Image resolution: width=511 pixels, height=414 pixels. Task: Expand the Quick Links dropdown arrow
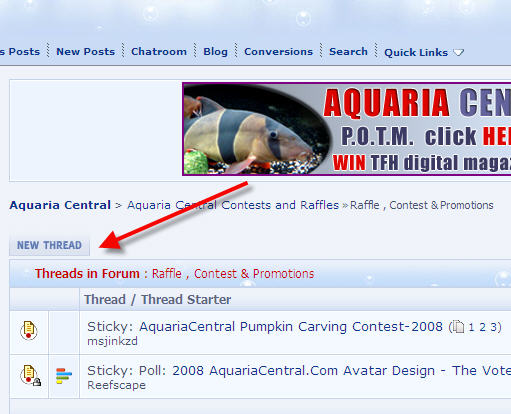coord(459,52)
